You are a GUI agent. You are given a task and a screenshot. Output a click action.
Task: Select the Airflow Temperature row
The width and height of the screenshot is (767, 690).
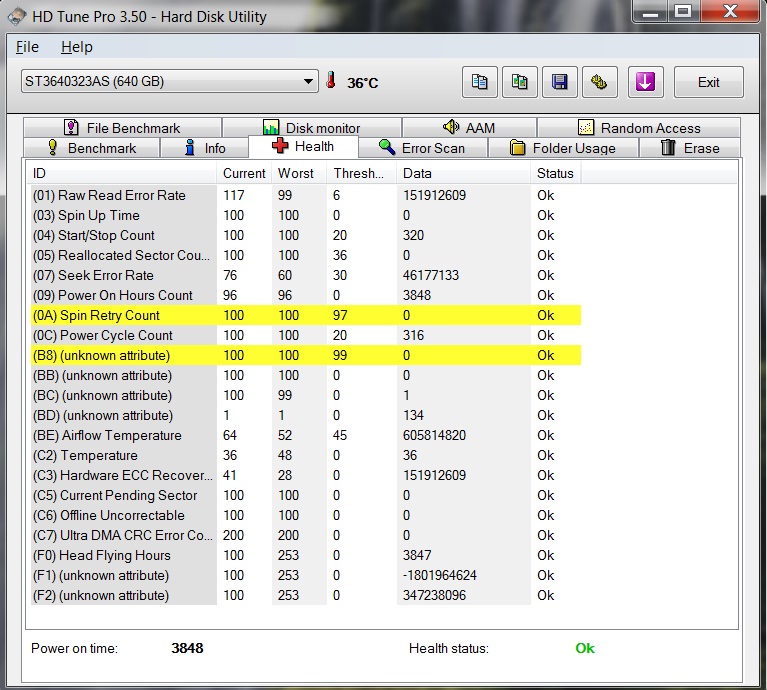pyautogui.click(x=306, y=435)
